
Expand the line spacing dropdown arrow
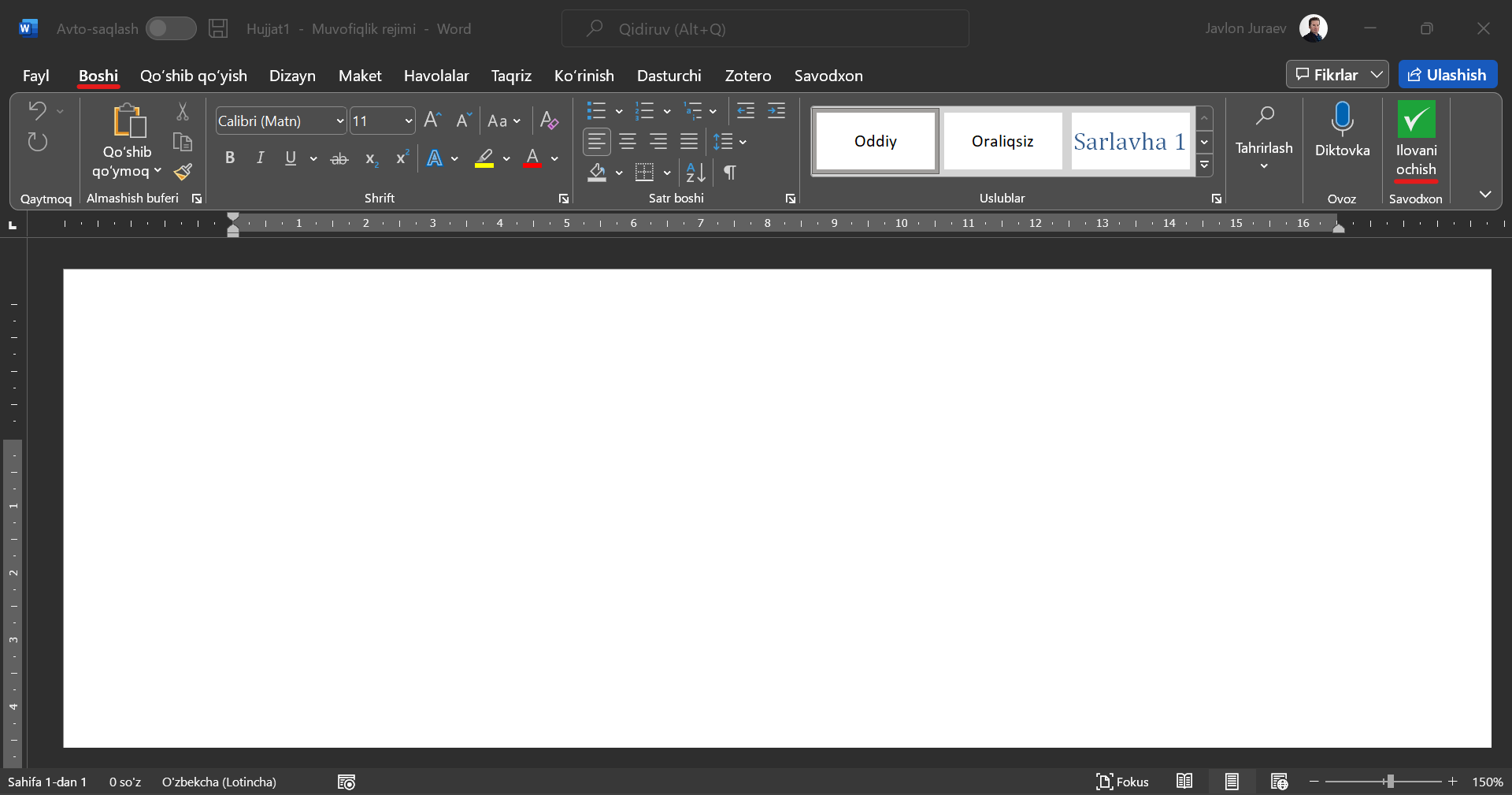[x=743, y=143]
